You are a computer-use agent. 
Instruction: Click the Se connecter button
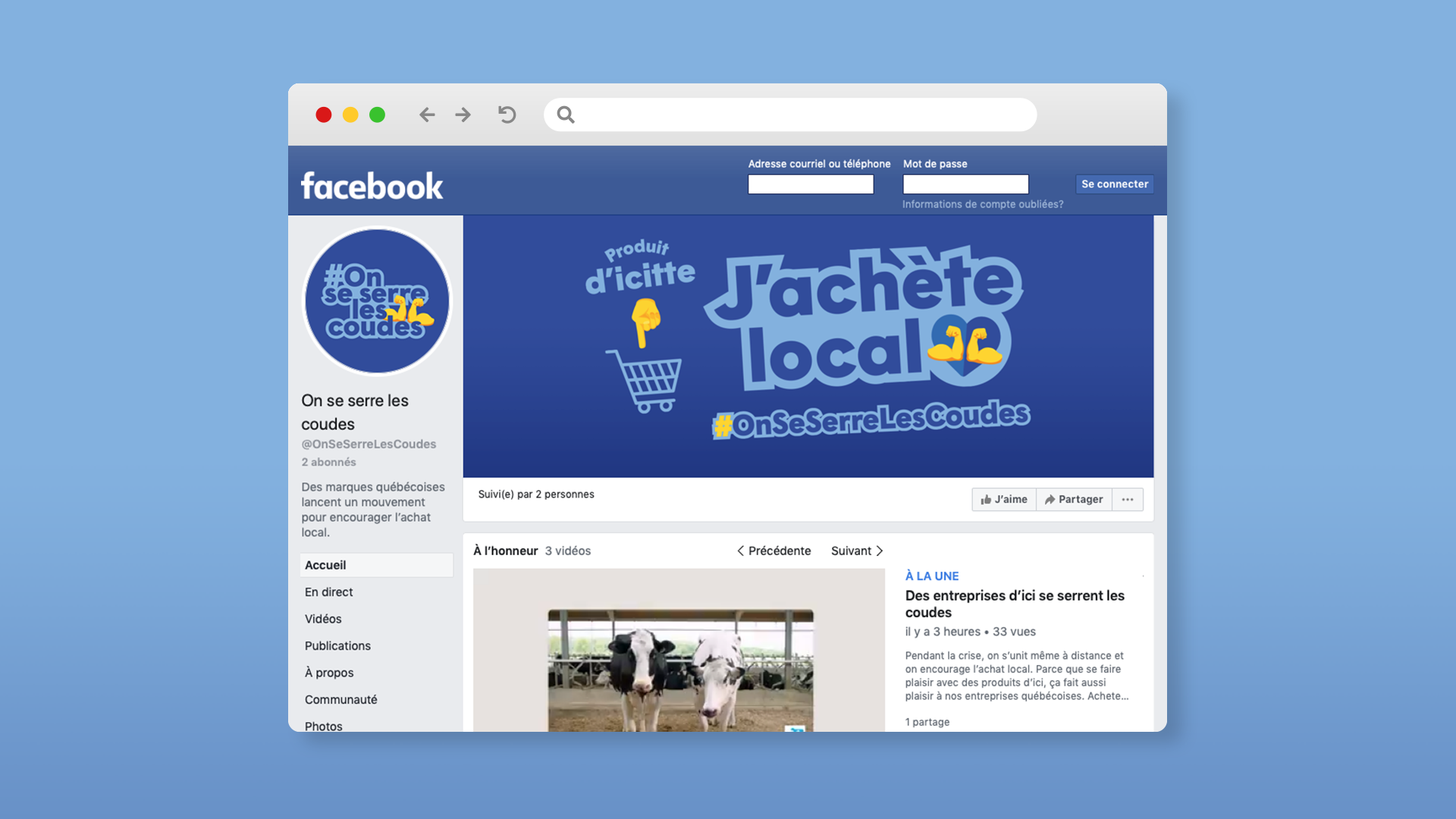[1114, 184]
